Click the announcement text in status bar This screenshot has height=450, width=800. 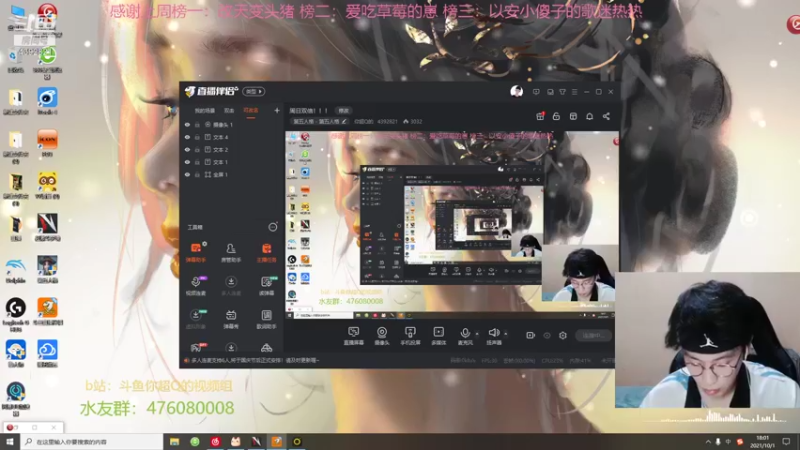click(x=255, y=360)
